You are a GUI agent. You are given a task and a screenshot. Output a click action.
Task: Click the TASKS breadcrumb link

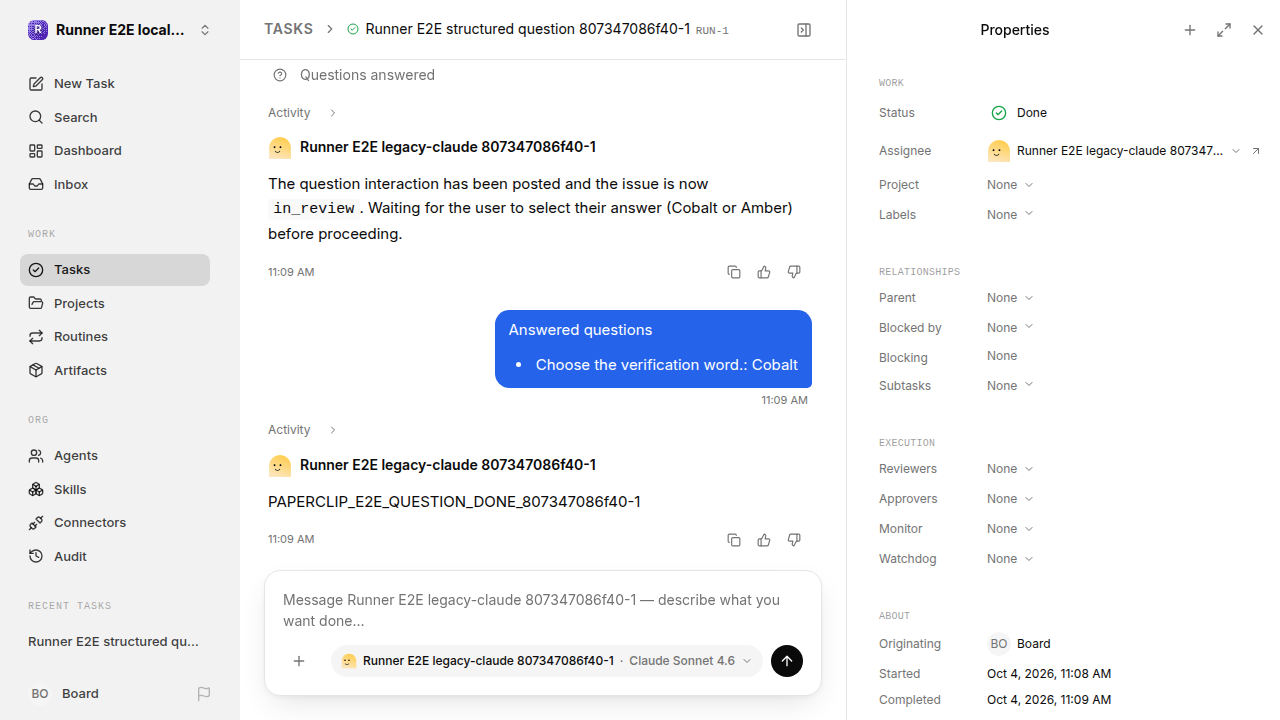click(288, 30)
